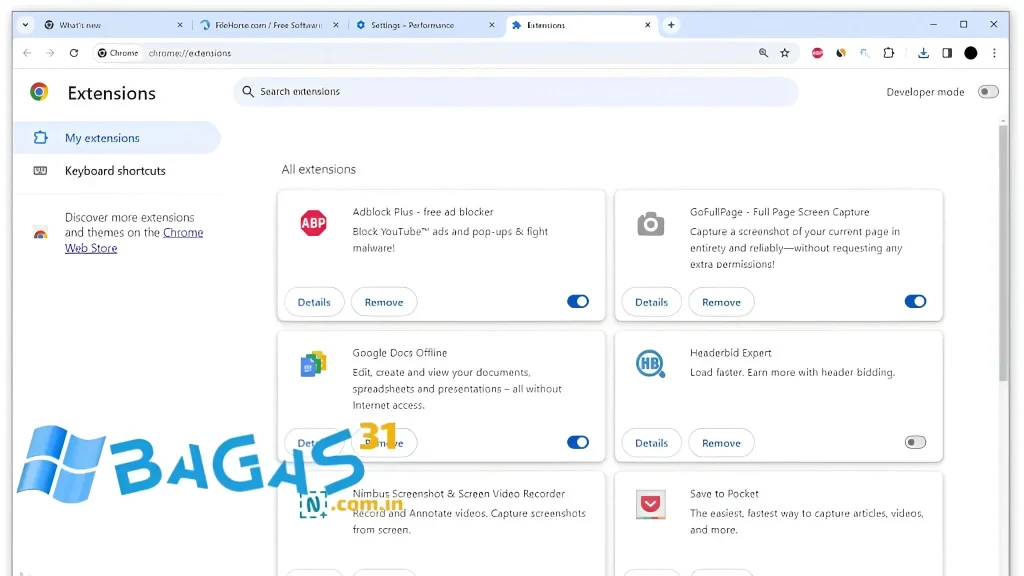Close the What's new tab
1024x576 pixels.
pyautogui.click(x=180, y=25)
